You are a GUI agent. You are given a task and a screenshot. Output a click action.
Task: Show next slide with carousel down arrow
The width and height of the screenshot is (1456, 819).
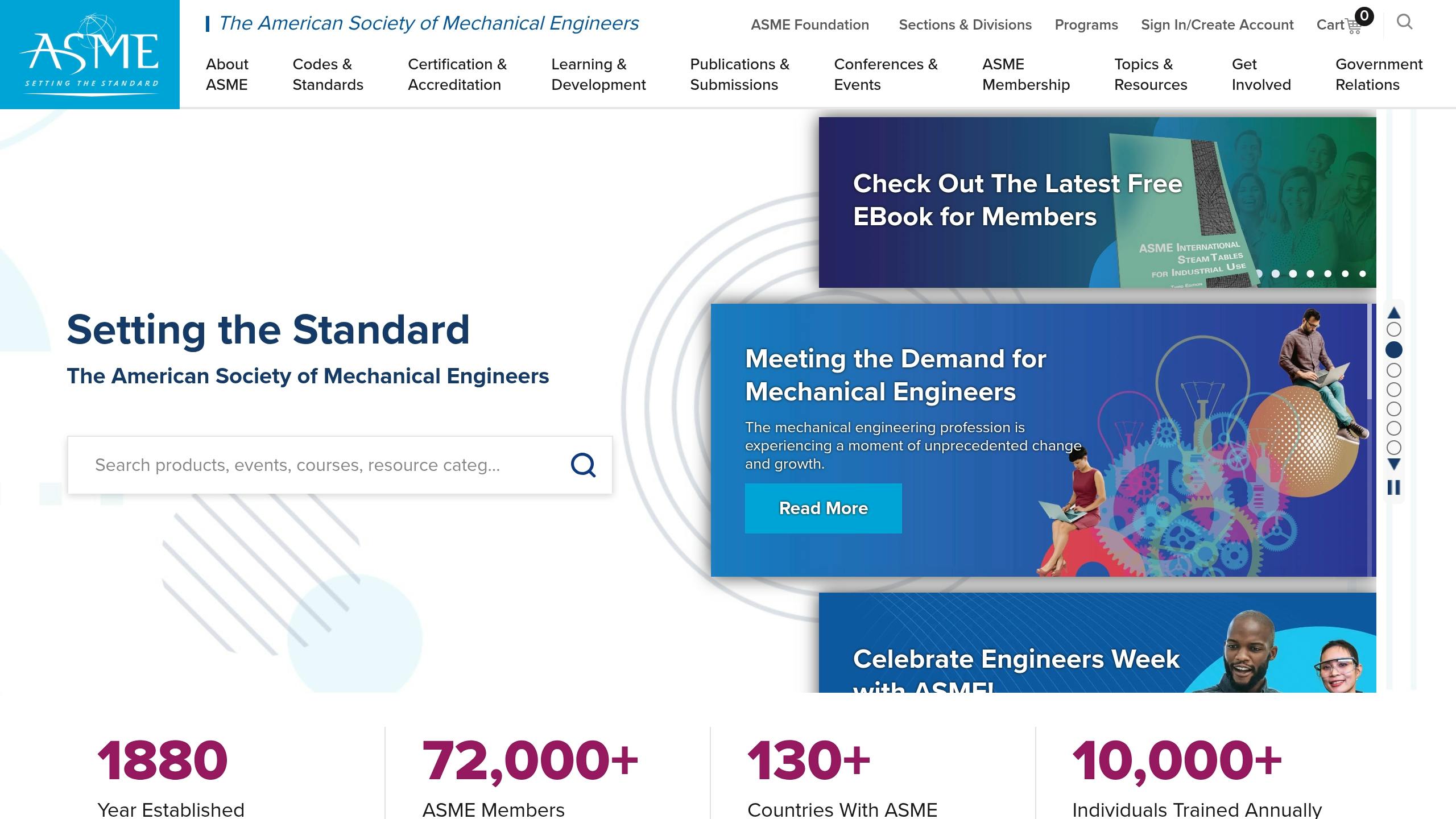click(1393, 465)
